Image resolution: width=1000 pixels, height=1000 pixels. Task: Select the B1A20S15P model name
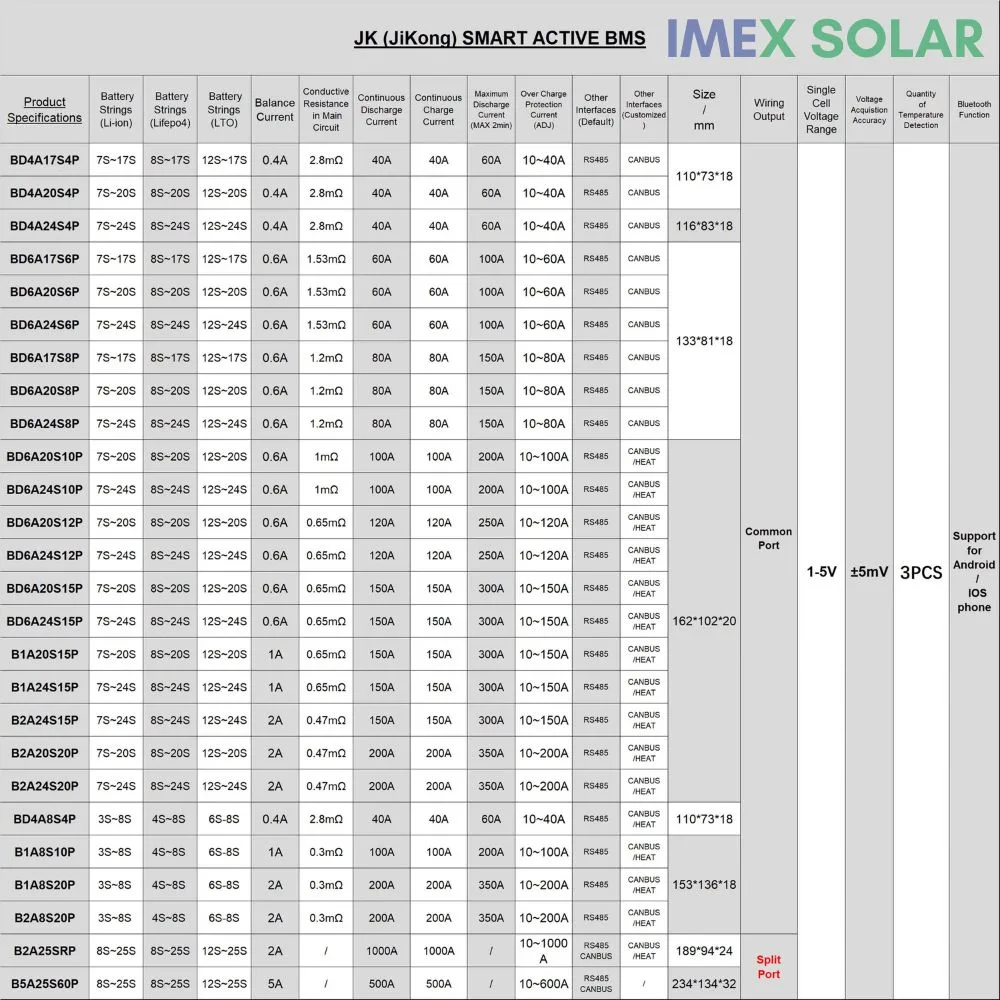tap(45, 654)
